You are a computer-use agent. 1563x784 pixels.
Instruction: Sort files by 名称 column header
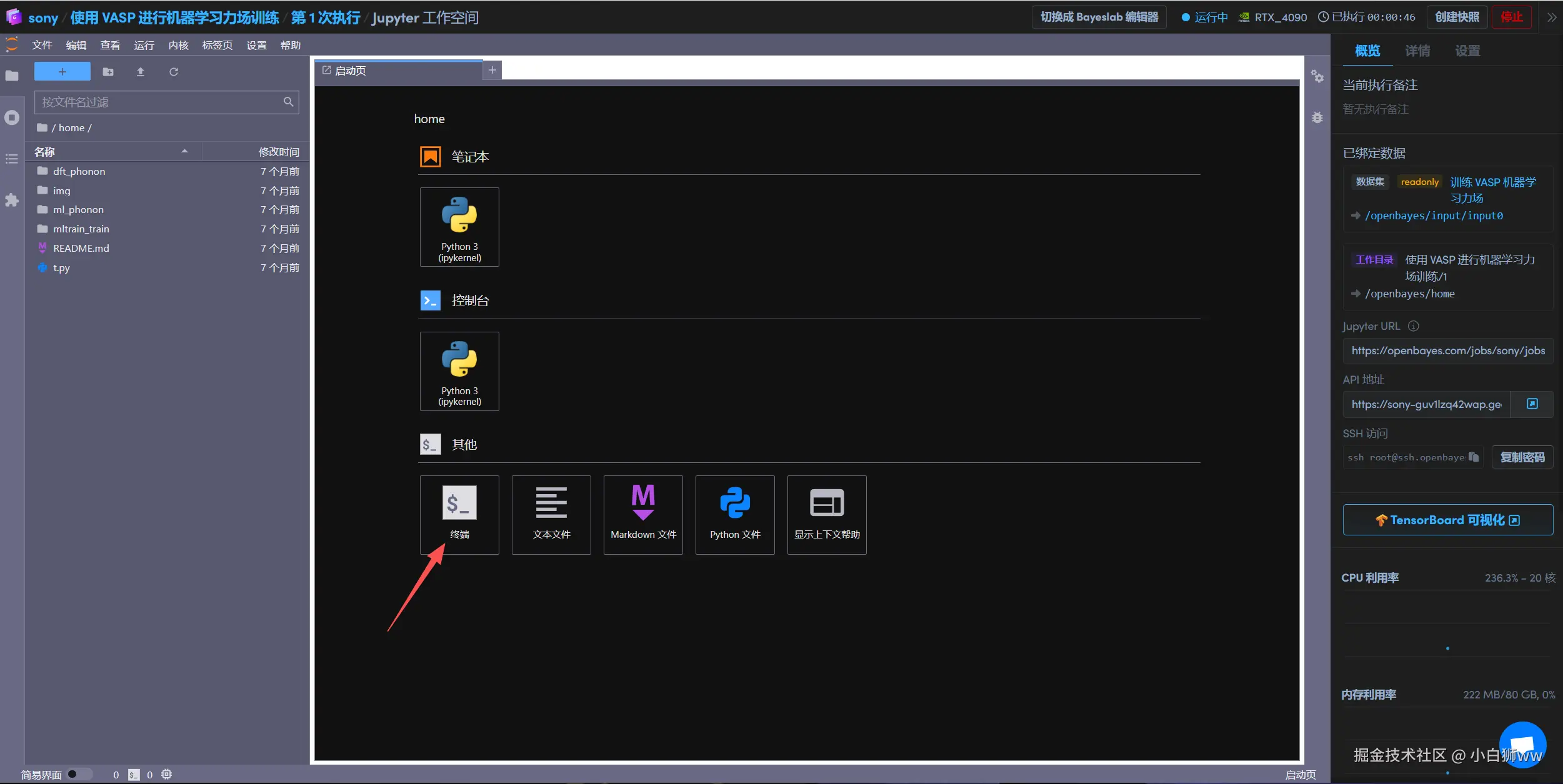(44, 152)
